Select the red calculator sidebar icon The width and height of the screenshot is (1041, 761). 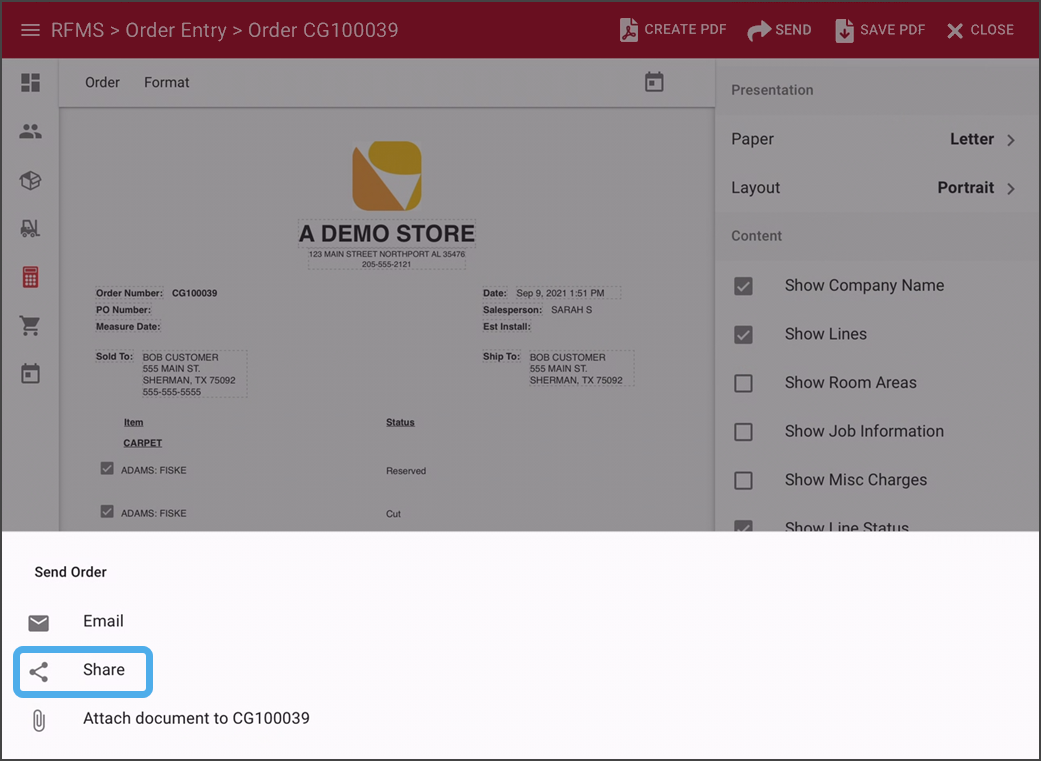click(30, 277)
